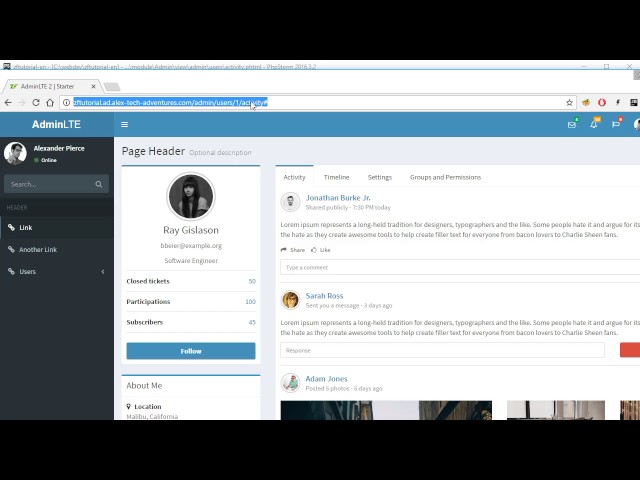This screenshot has height=480, width=640.
Task: Click the Share arrow on Jonathan's post
Action: click(x=284, y=250)
